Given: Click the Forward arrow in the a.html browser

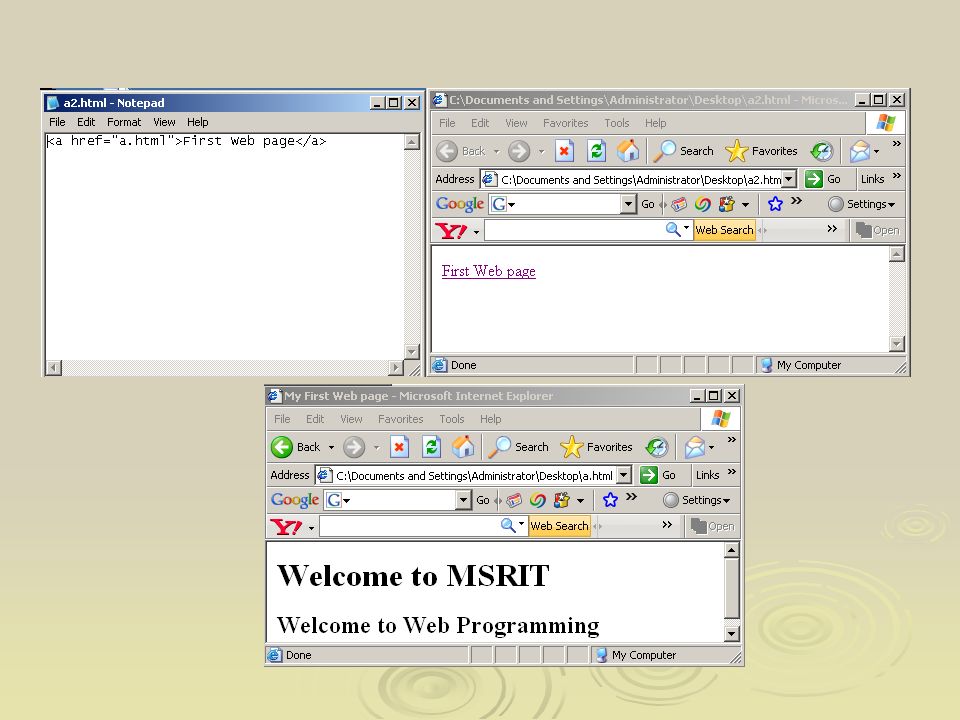Looking at the screenshot, I should pos(354,447).
